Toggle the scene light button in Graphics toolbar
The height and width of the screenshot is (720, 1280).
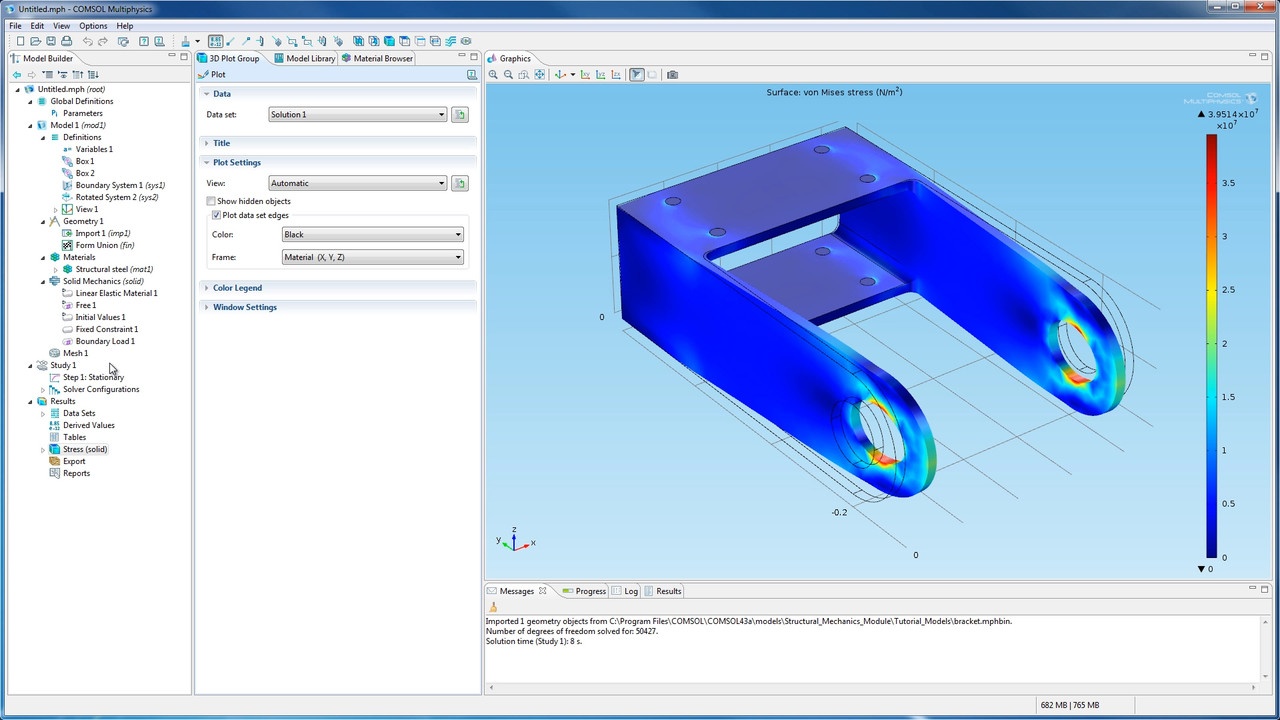click(x=637, y=75)
